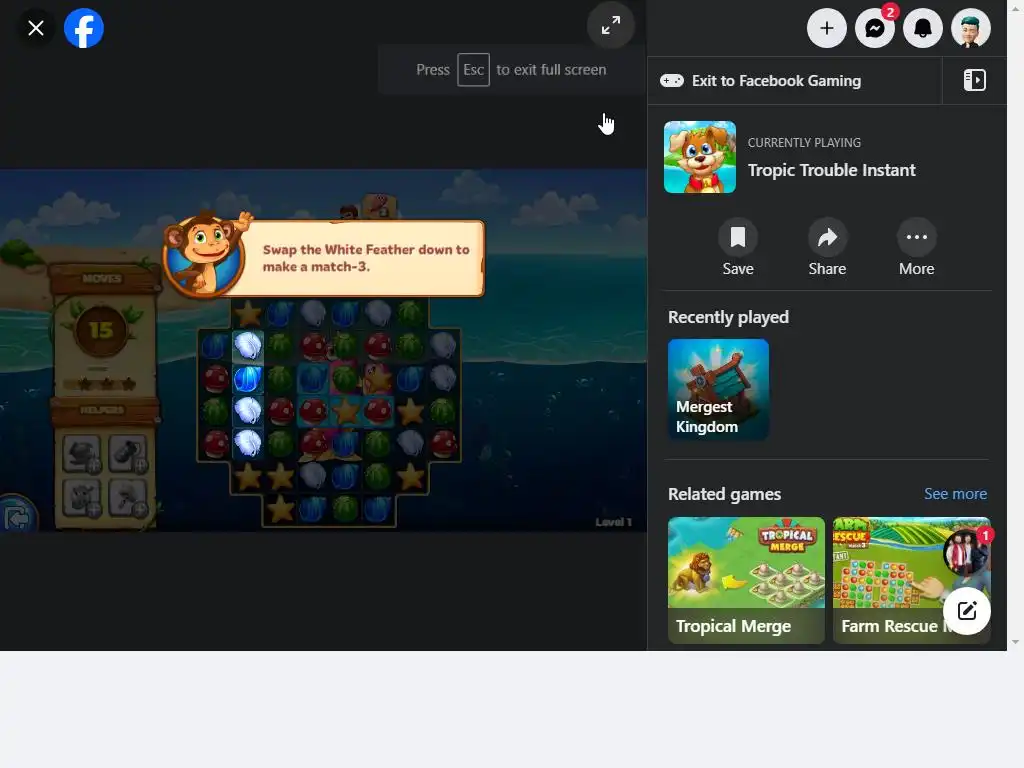Open the Tropic Trouble Instant game thumbnail
This screenshot has width=1024, height=768.
700,157
